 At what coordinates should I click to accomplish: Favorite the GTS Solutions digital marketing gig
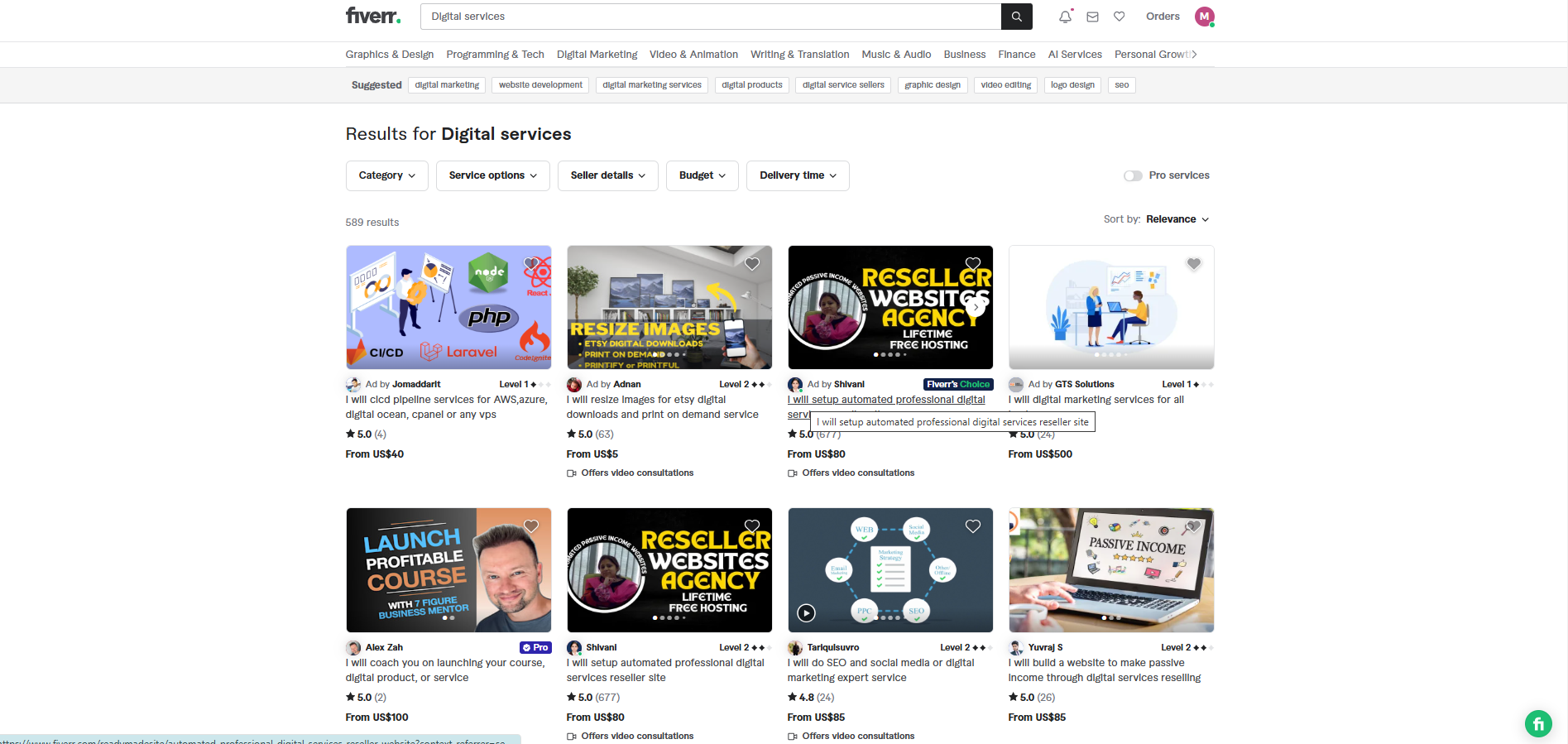click(x=1194, y=264)
